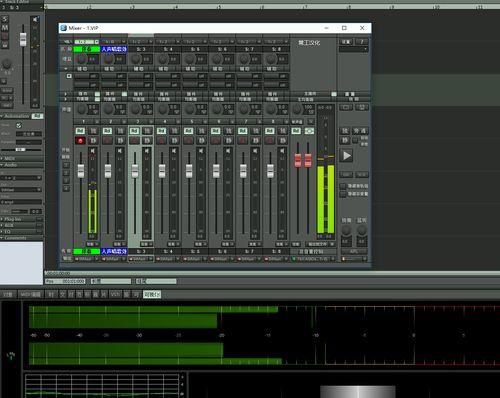
Task: Switch to the first bottom tab
Action: coord(8,294)
